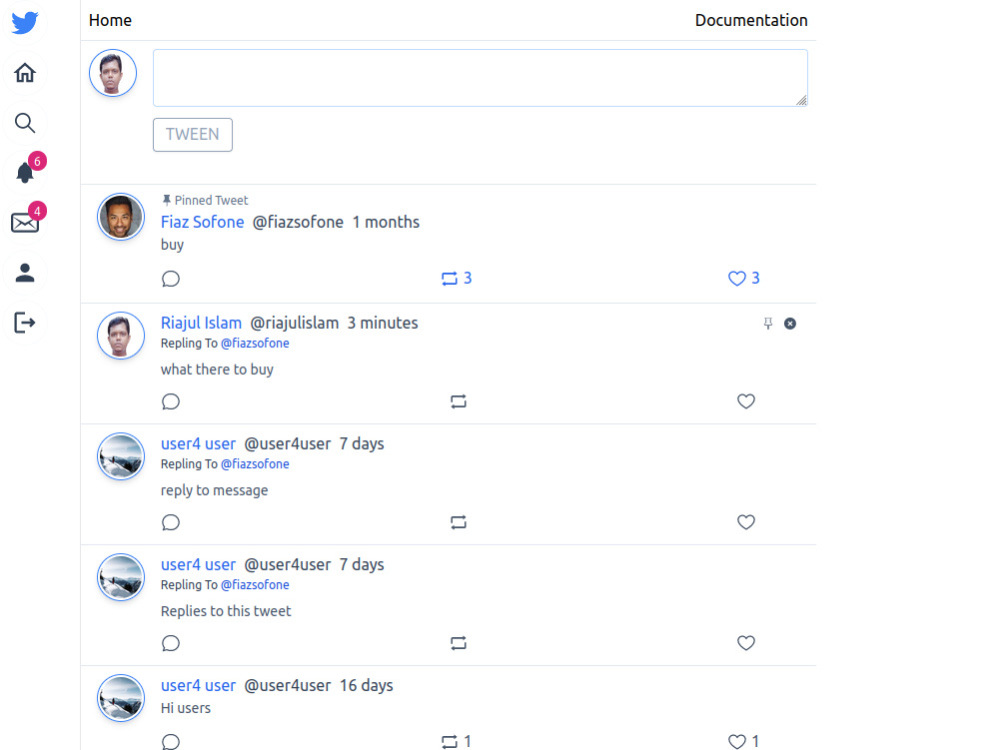The image size is (1000, 750).
Task: Like the 'Replies to this tweet' post
Action: [746, 643]
